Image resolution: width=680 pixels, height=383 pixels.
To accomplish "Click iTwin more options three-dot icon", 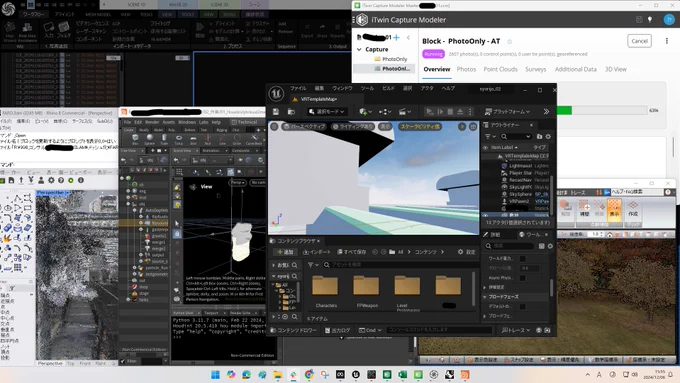I will pos(667,41).
